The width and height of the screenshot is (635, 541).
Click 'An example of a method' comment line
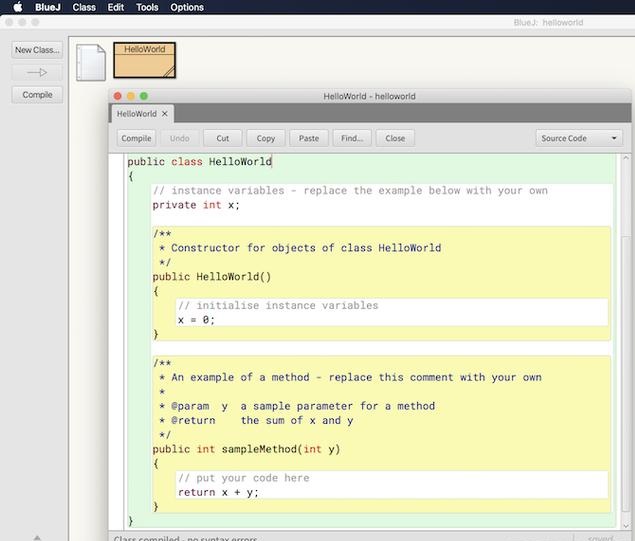pos(350,377)
